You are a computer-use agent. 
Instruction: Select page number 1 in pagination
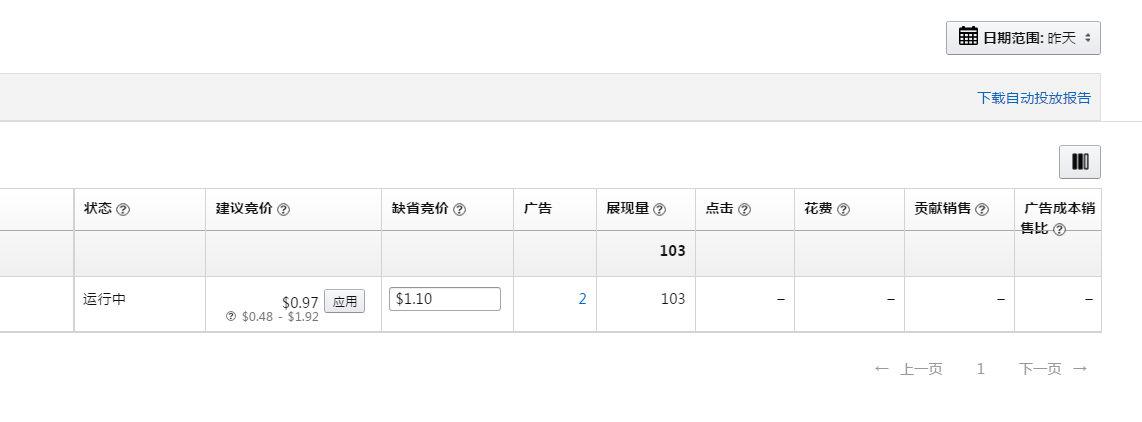(981, 369)
